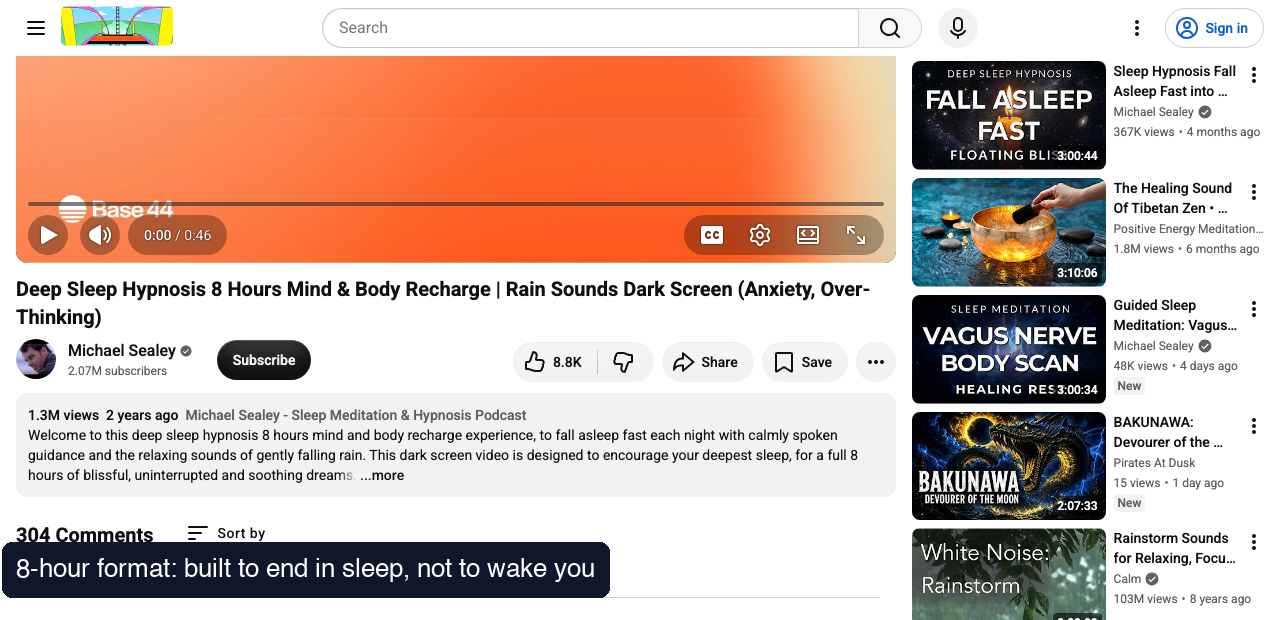Image resolution: width=1280 pixels, height=620 pixels.
Task: Open Sleep Meditation & Hypnosis Podcast link
Action: pos(356,415)
